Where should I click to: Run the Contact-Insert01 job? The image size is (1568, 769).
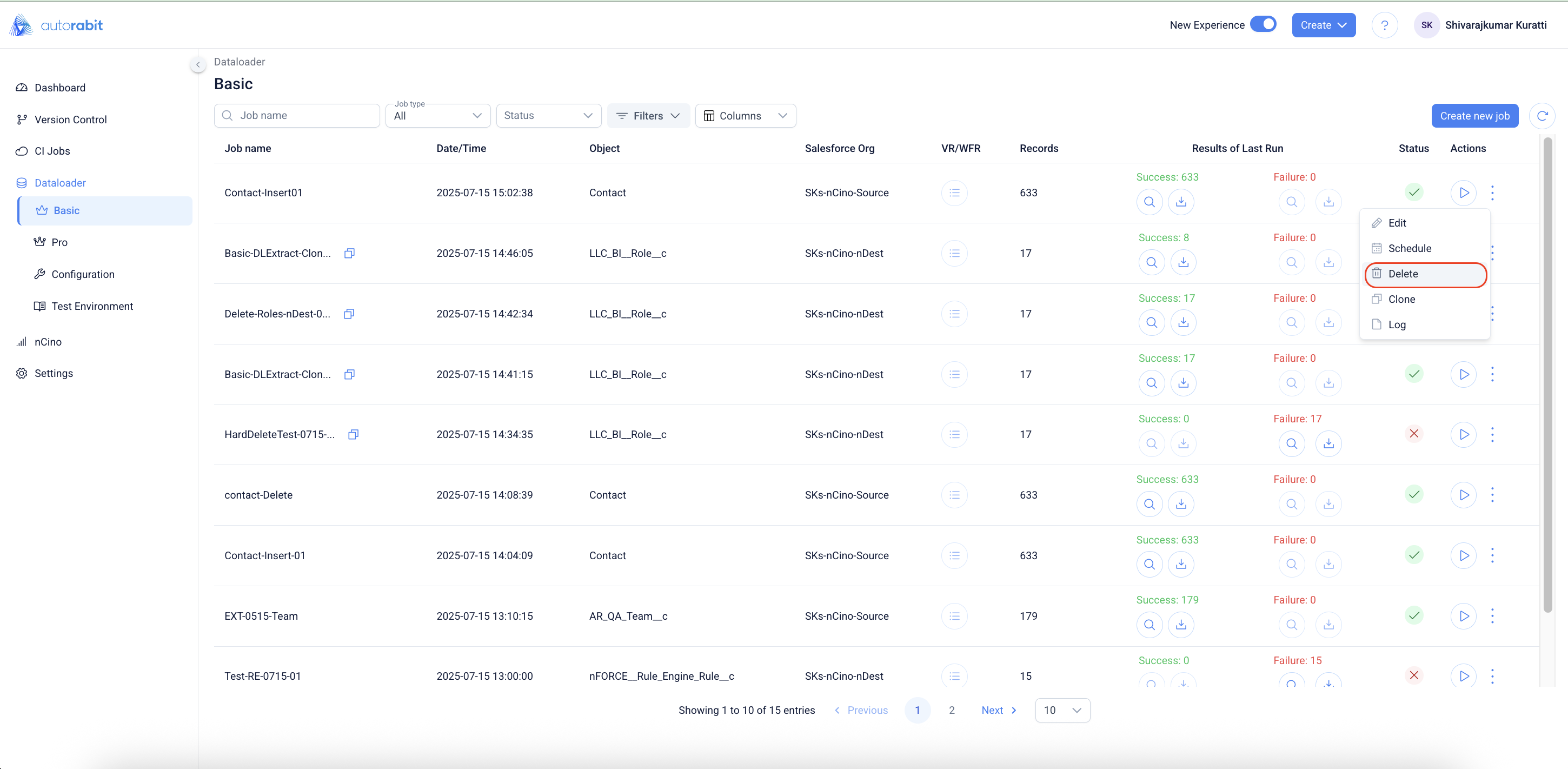pos(1463,193)
